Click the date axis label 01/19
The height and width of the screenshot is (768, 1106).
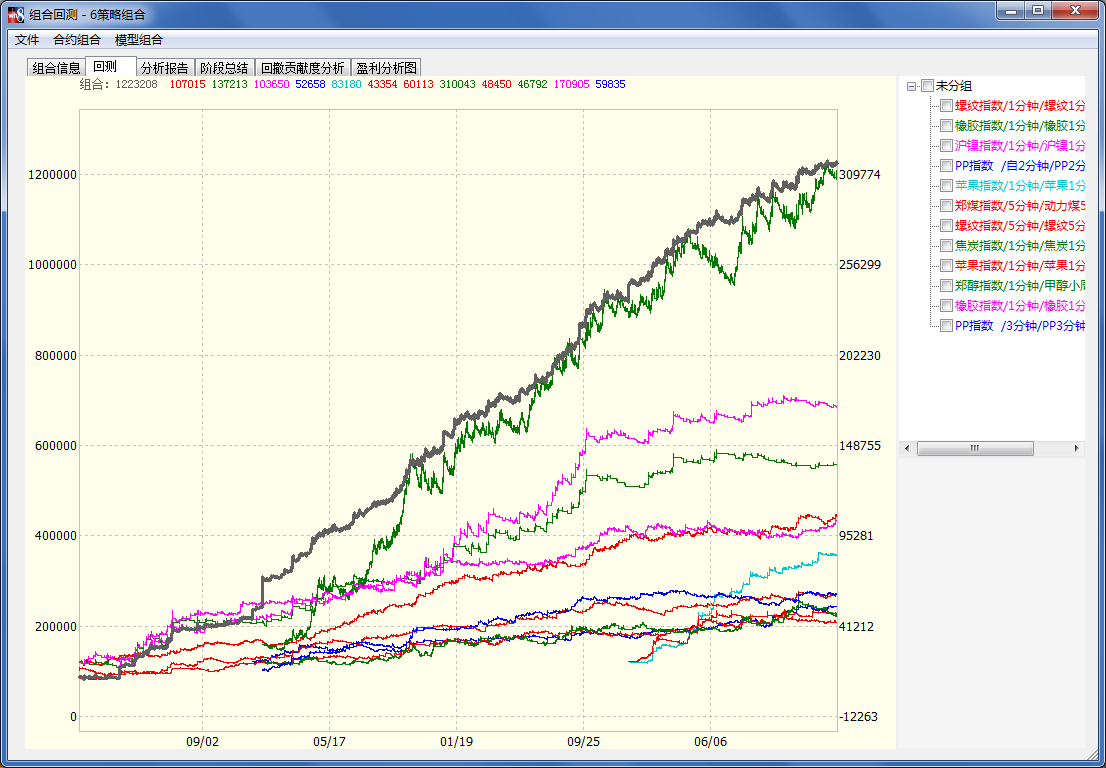click(456, 742)
